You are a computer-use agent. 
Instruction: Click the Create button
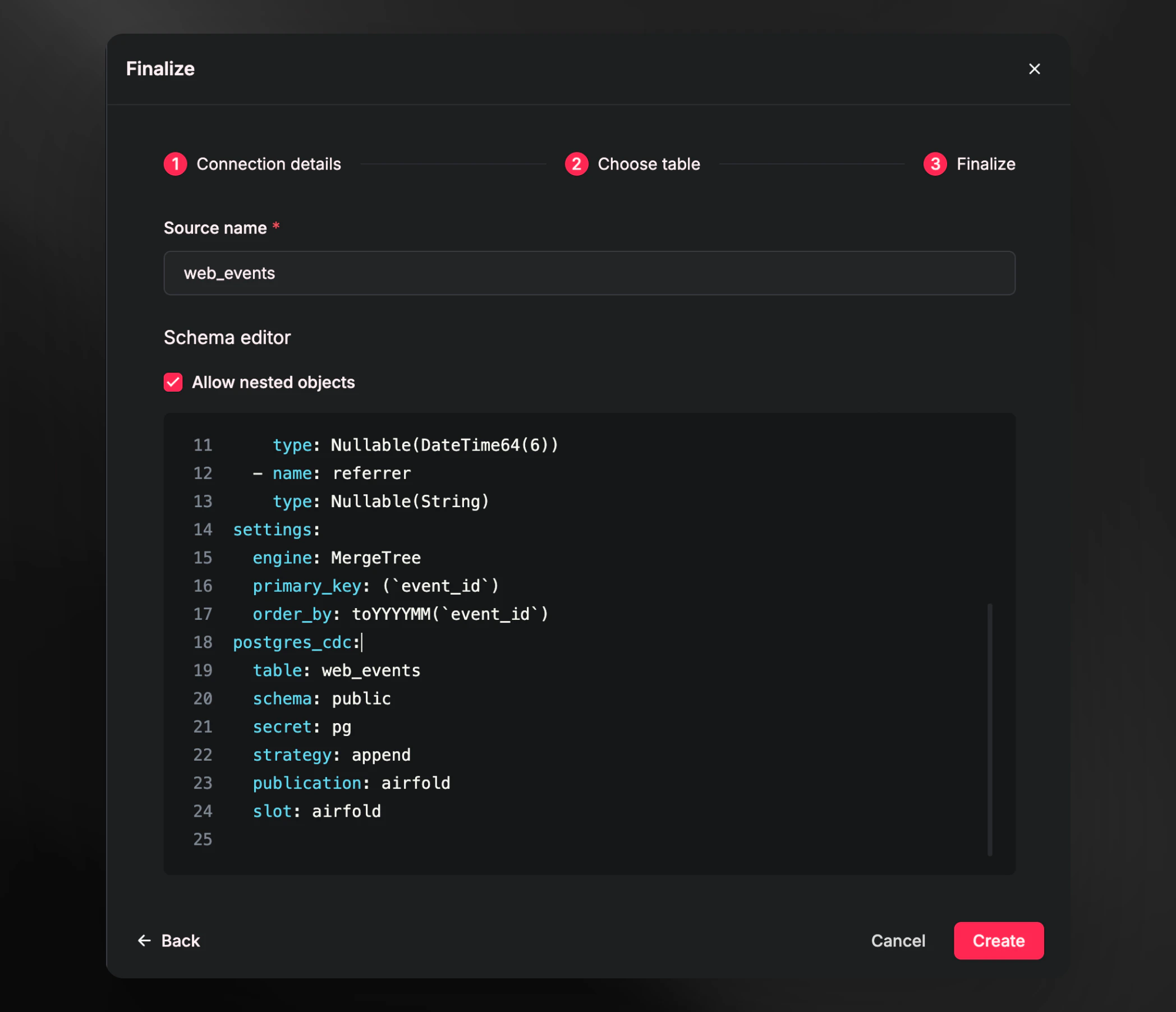[x=998, y=941]
